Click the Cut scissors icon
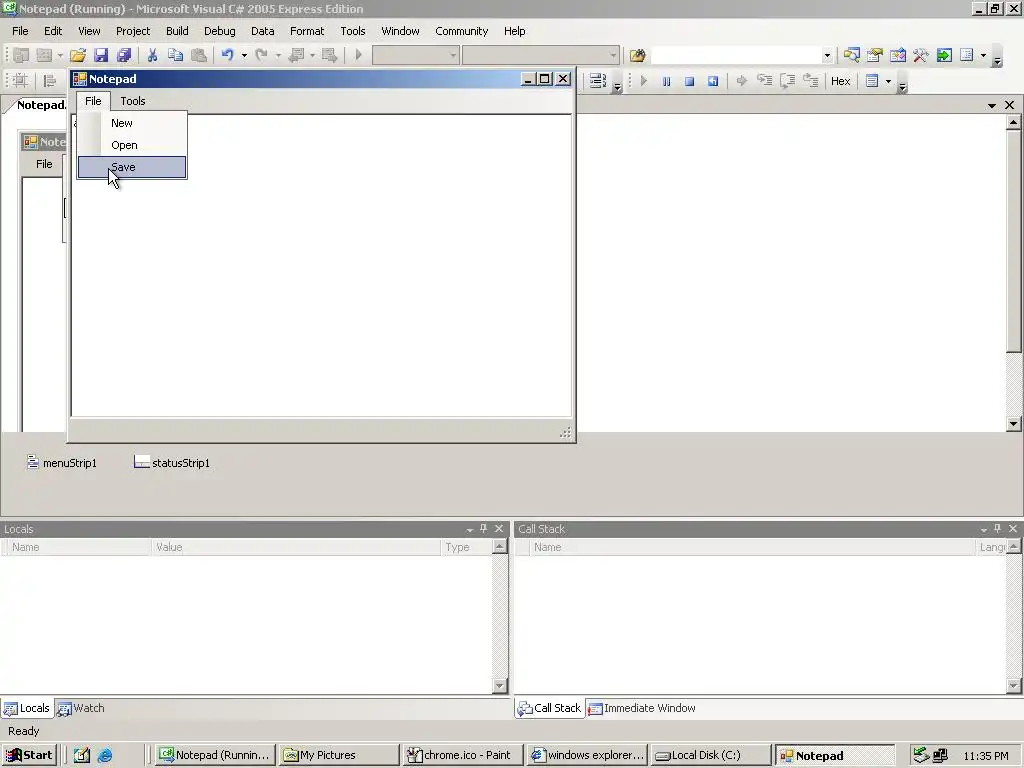The height and width of the screenshot is (768, 1024). (152, 56)
